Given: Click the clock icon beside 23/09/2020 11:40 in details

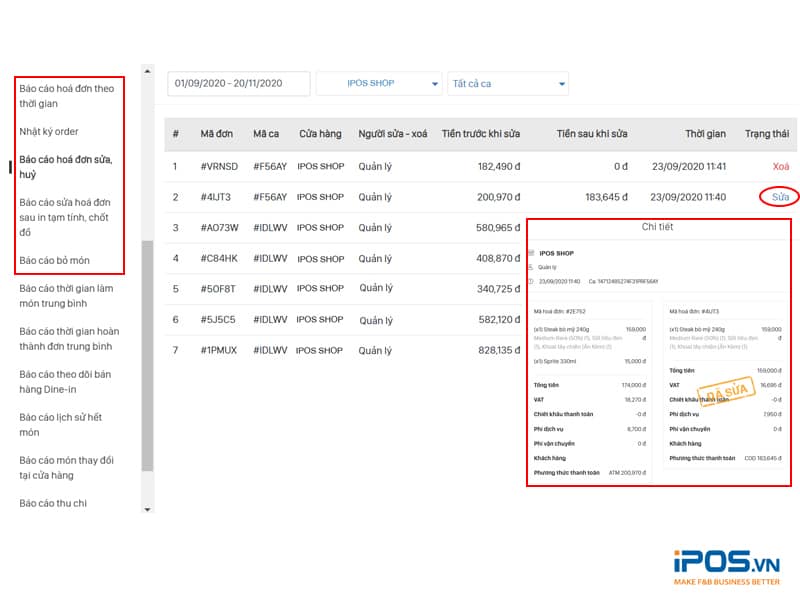Looking at the screenshot, I should [x=531, y=283].
